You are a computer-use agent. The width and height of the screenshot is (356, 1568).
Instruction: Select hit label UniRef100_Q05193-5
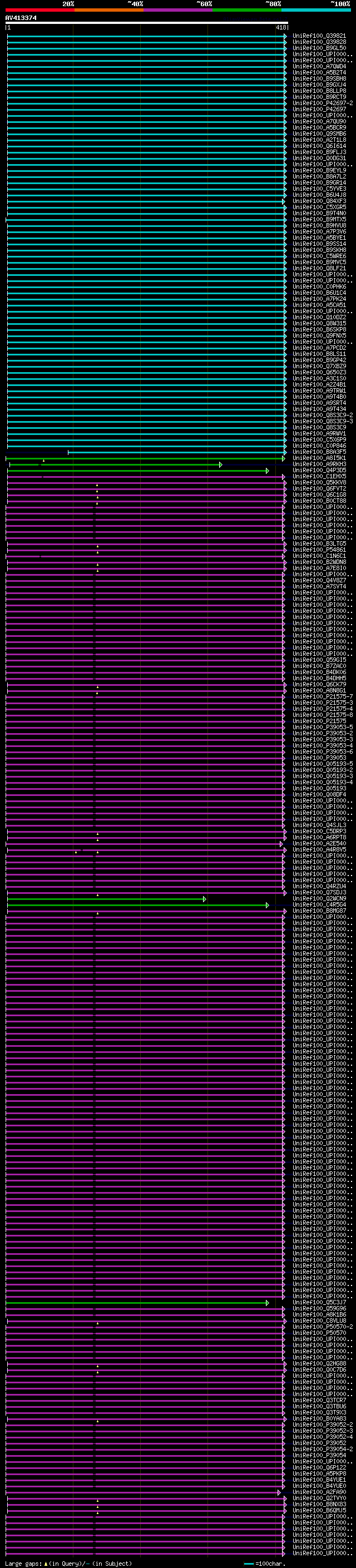click(x=323, y=764)
